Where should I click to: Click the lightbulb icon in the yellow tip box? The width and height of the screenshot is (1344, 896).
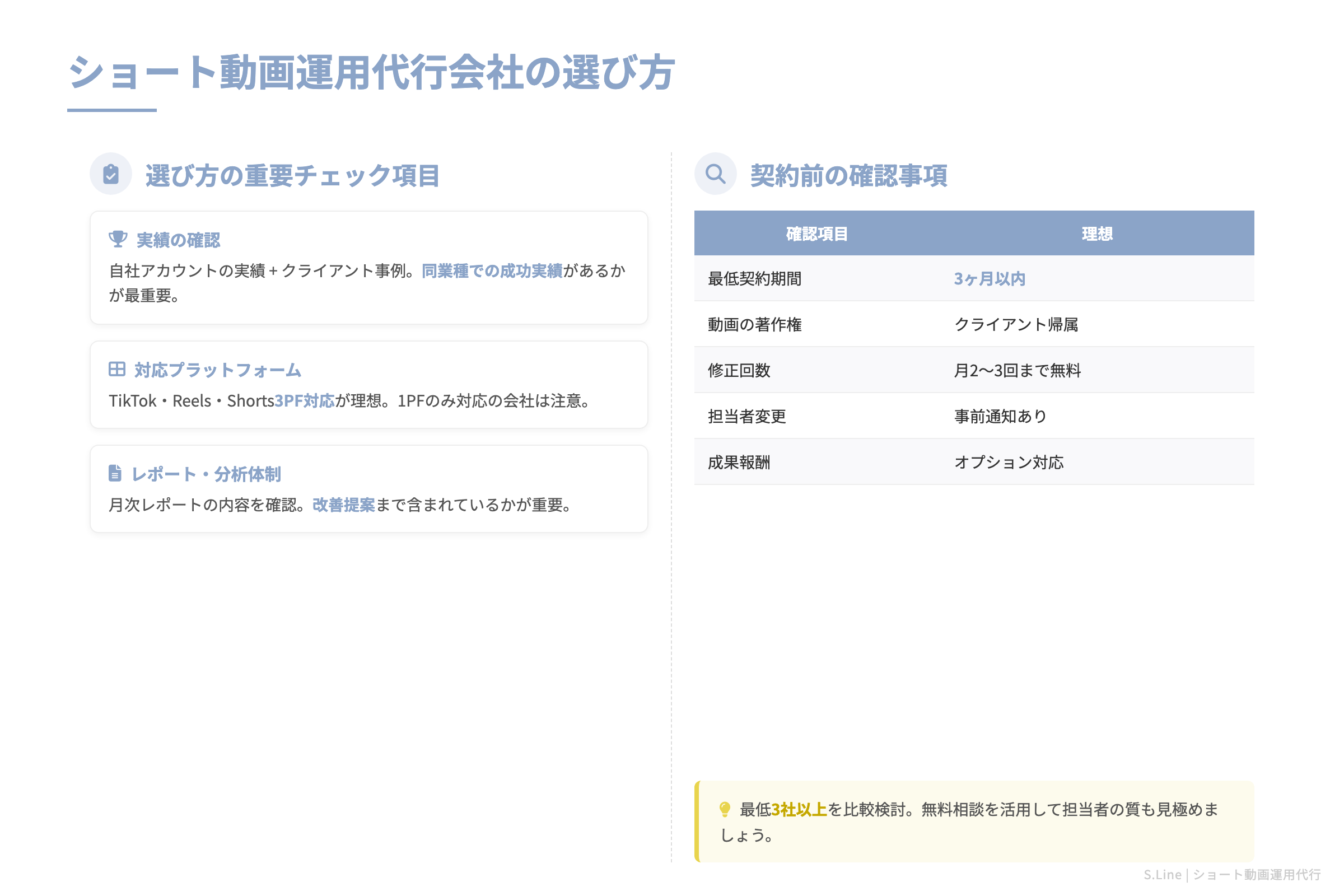pos(725,809)
